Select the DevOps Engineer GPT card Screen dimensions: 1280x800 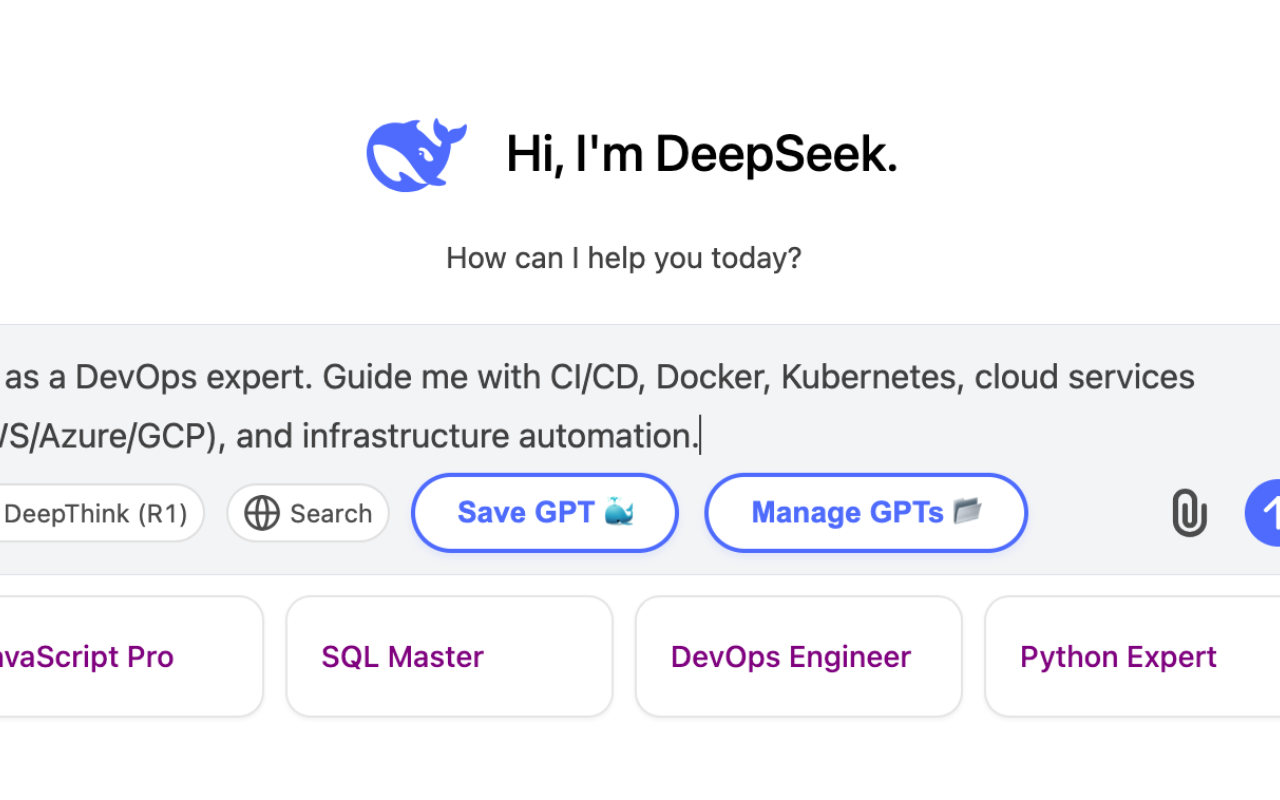(798, 656)
